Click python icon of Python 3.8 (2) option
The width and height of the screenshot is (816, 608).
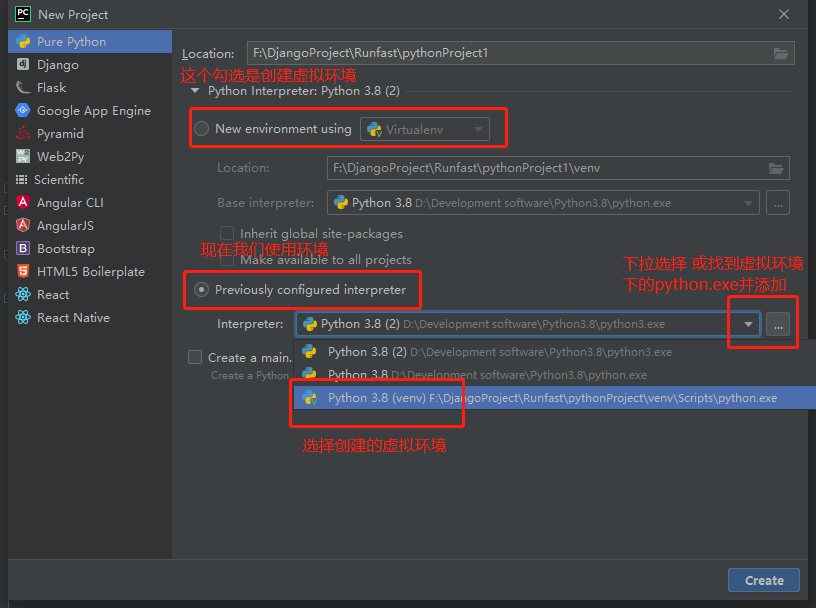(x=310, y=352)
